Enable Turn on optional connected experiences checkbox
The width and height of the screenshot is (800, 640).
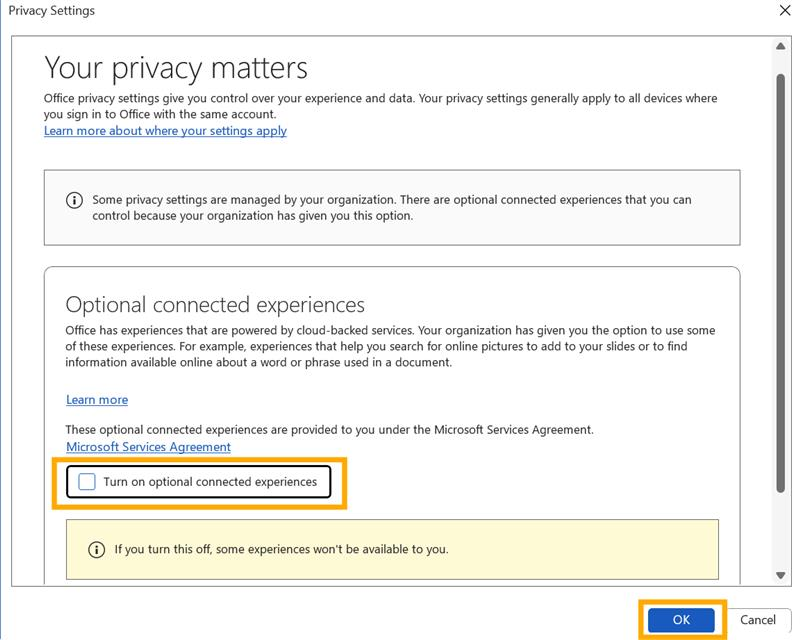[87, 481]
